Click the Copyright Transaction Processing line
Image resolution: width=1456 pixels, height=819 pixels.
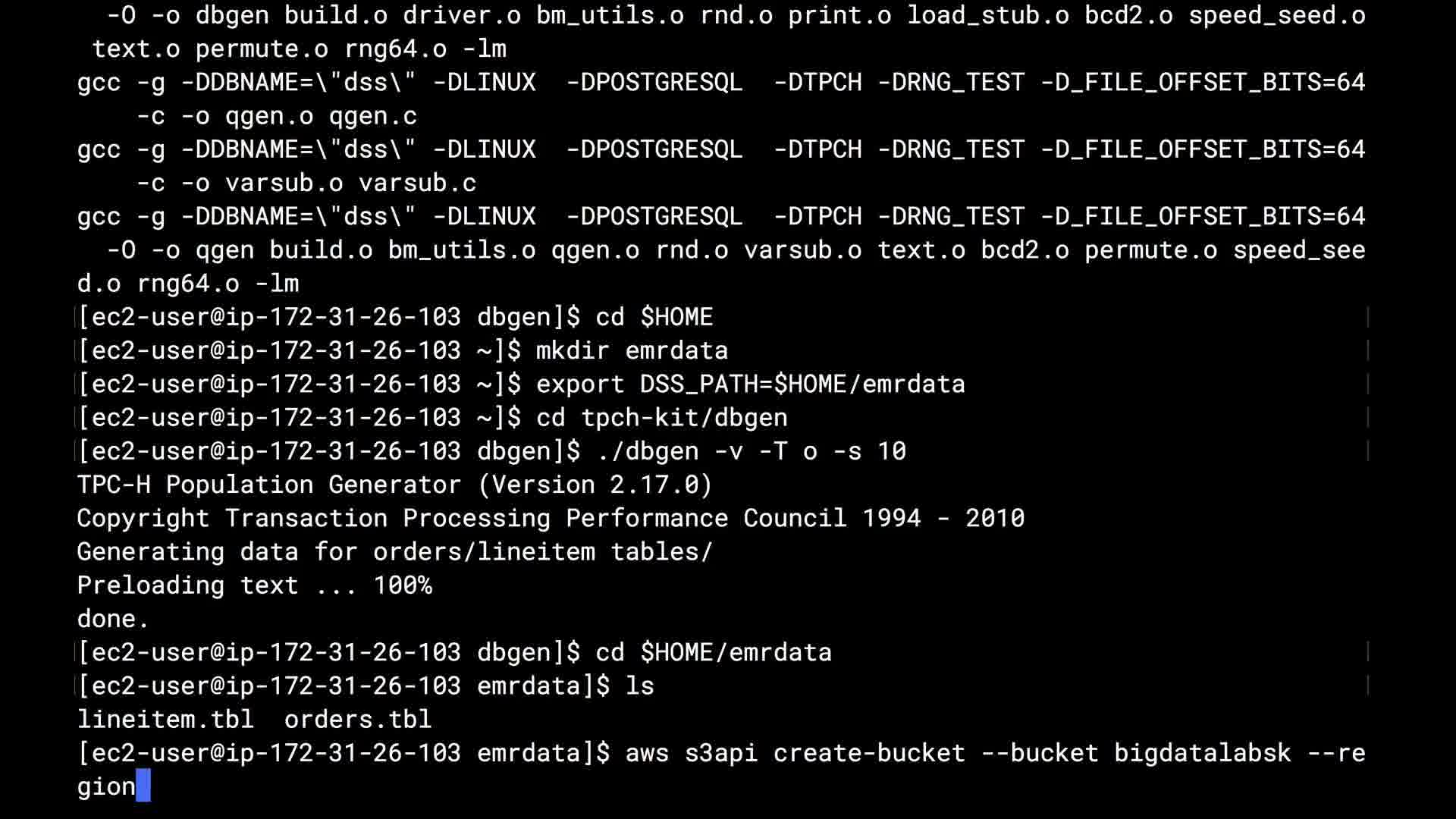pyautogui.click(x=551, y=518)
